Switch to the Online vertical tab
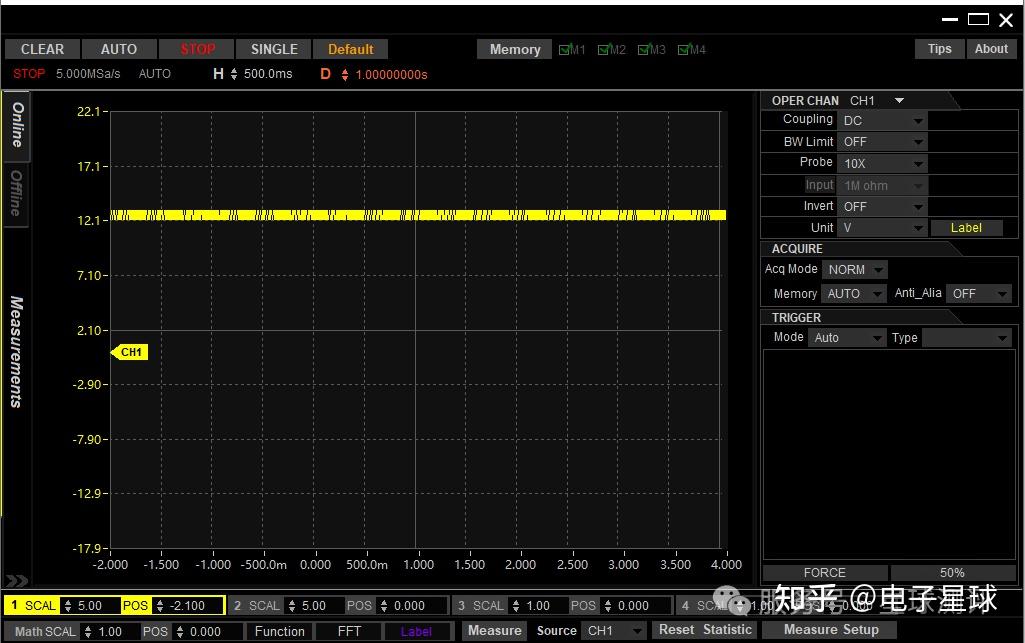The width and height of the screenshot is (1025, 643). (17, 125)
